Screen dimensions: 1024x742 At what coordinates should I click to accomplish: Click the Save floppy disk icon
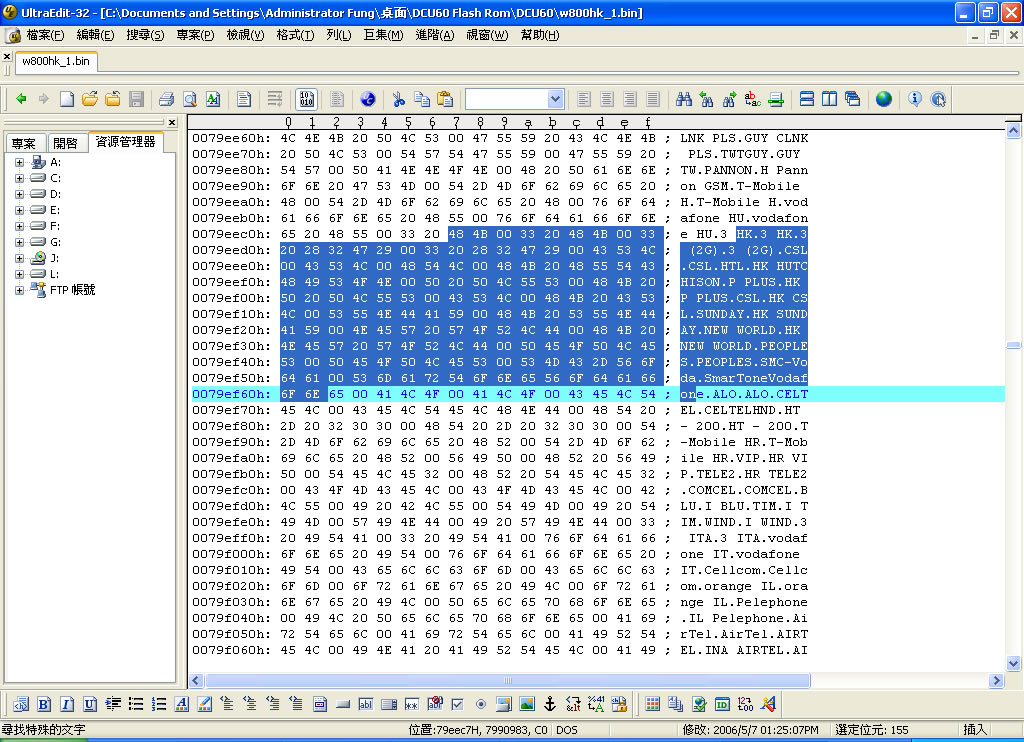pos(136,99)
